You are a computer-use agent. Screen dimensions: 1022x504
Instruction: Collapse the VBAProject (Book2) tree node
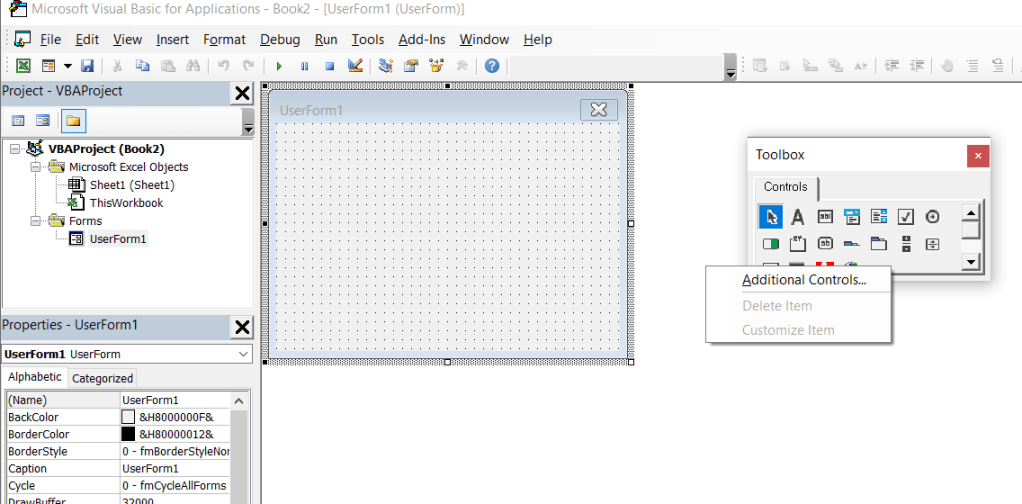click(x=15, y=149)
